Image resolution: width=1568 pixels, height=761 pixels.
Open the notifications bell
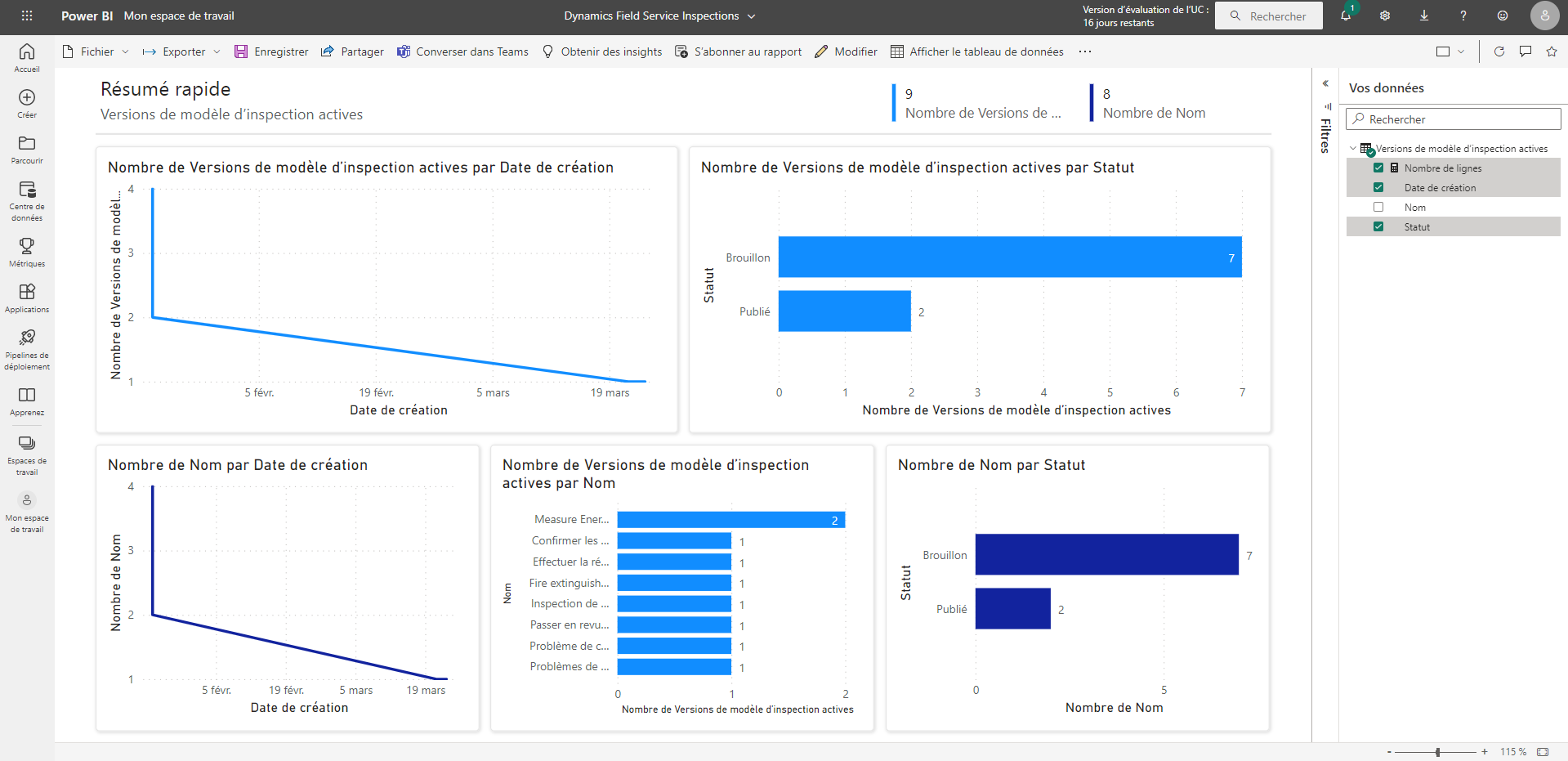(x=1346, y=16)
